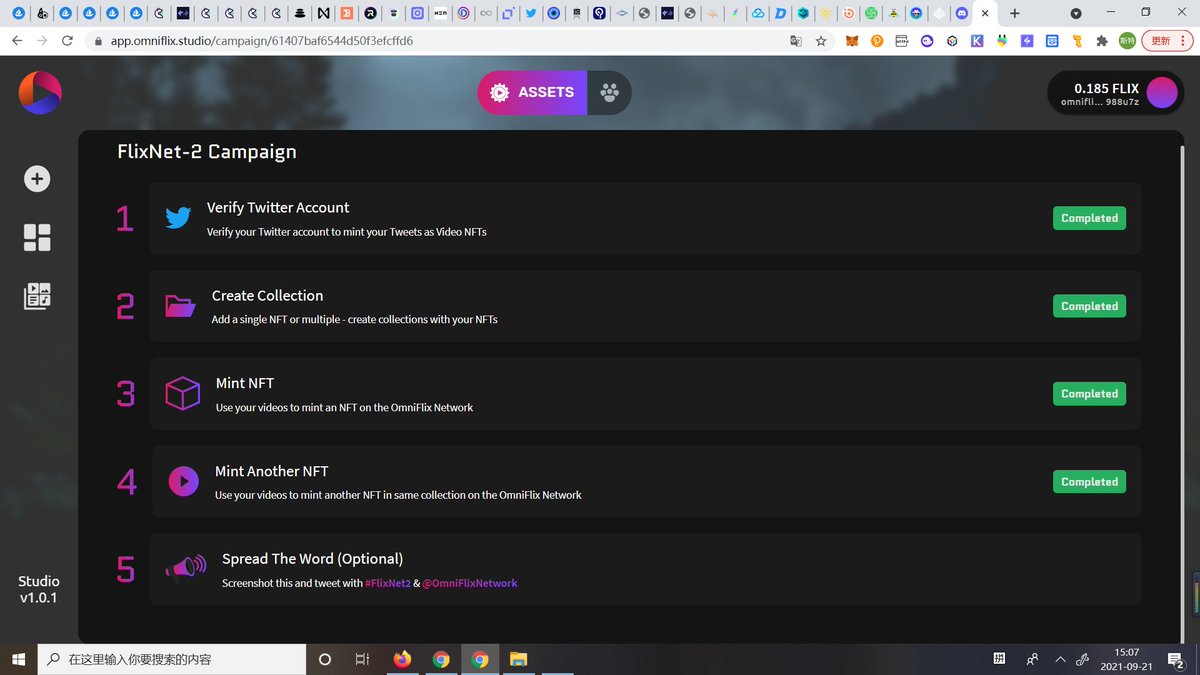Select the collections grid icon in sidebar
1200x675 pixels.
tap(36, 237)
